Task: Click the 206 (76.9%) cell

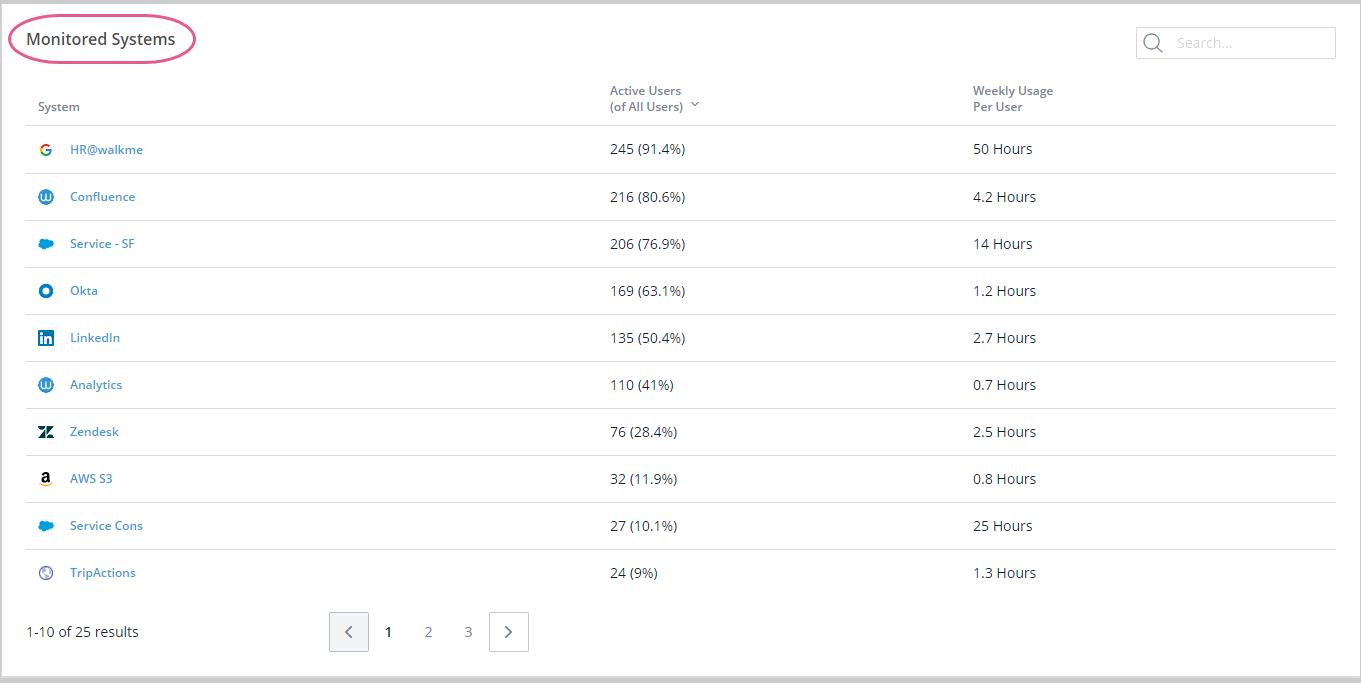Action: pos(647,244)
